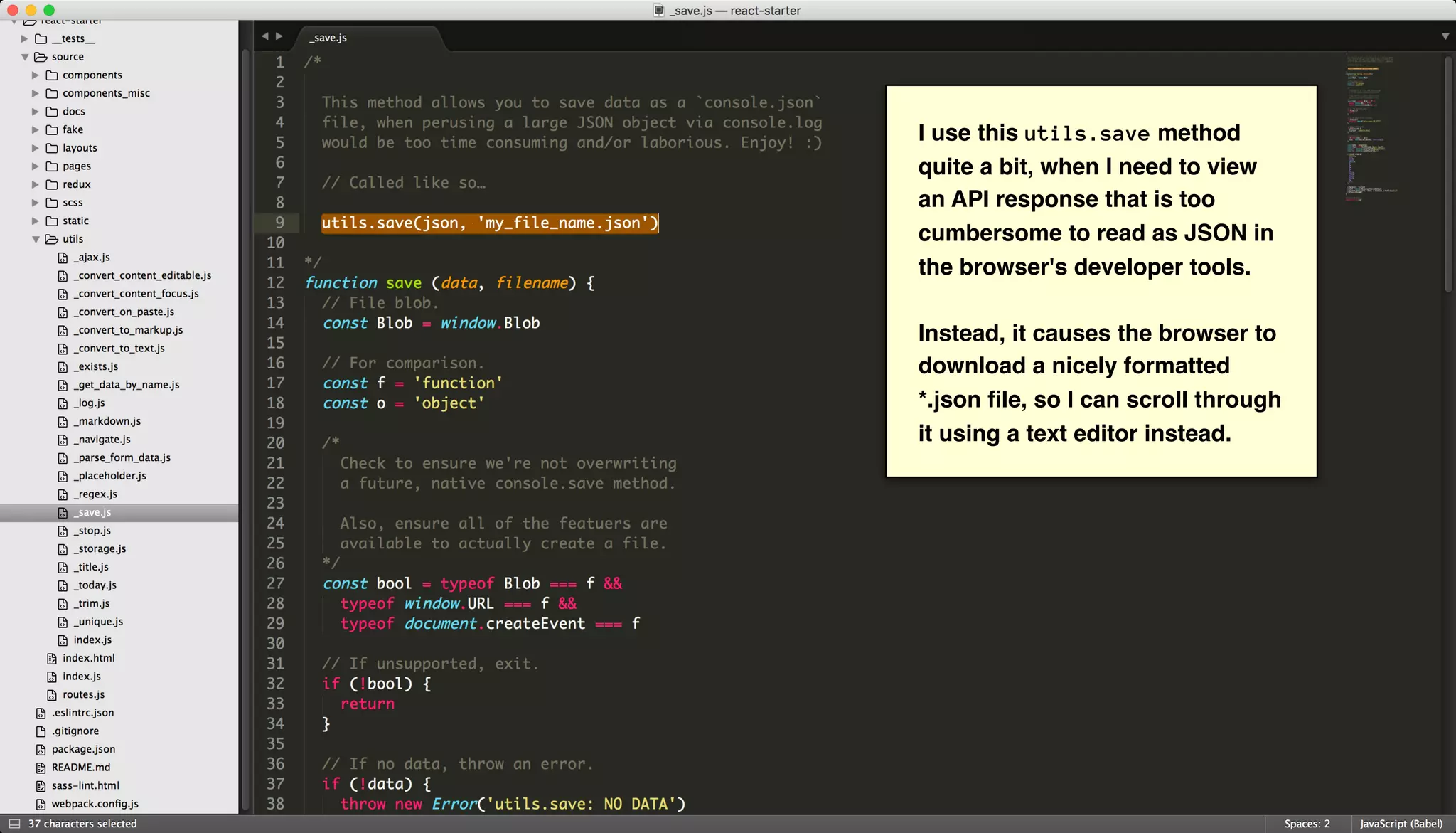Click the utils folder icon

52,239
